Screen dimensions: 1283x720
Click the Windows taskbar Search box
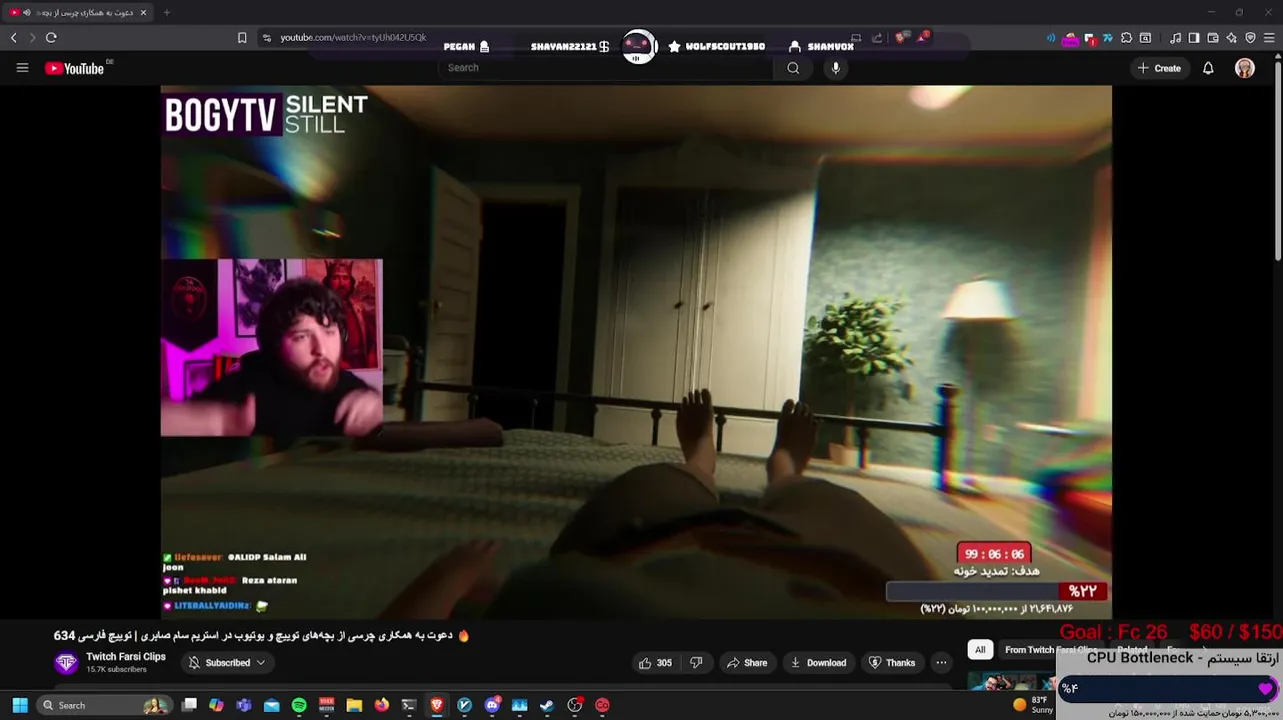[104, 705]
